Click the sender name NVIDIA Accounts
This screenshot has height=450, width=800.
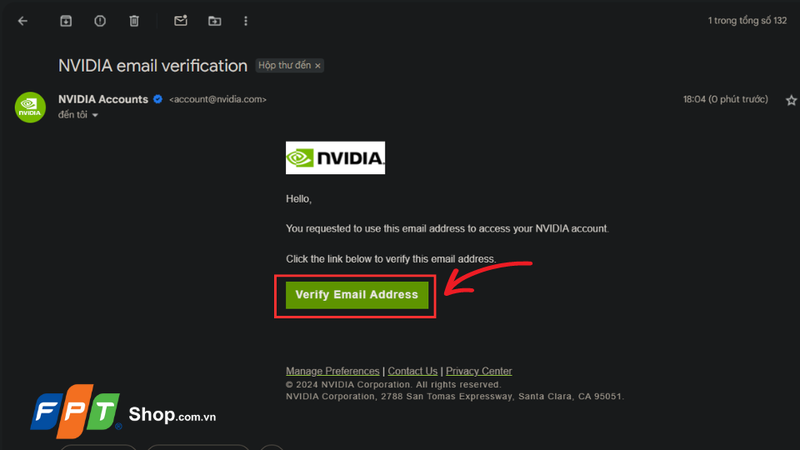click(103, 99)
